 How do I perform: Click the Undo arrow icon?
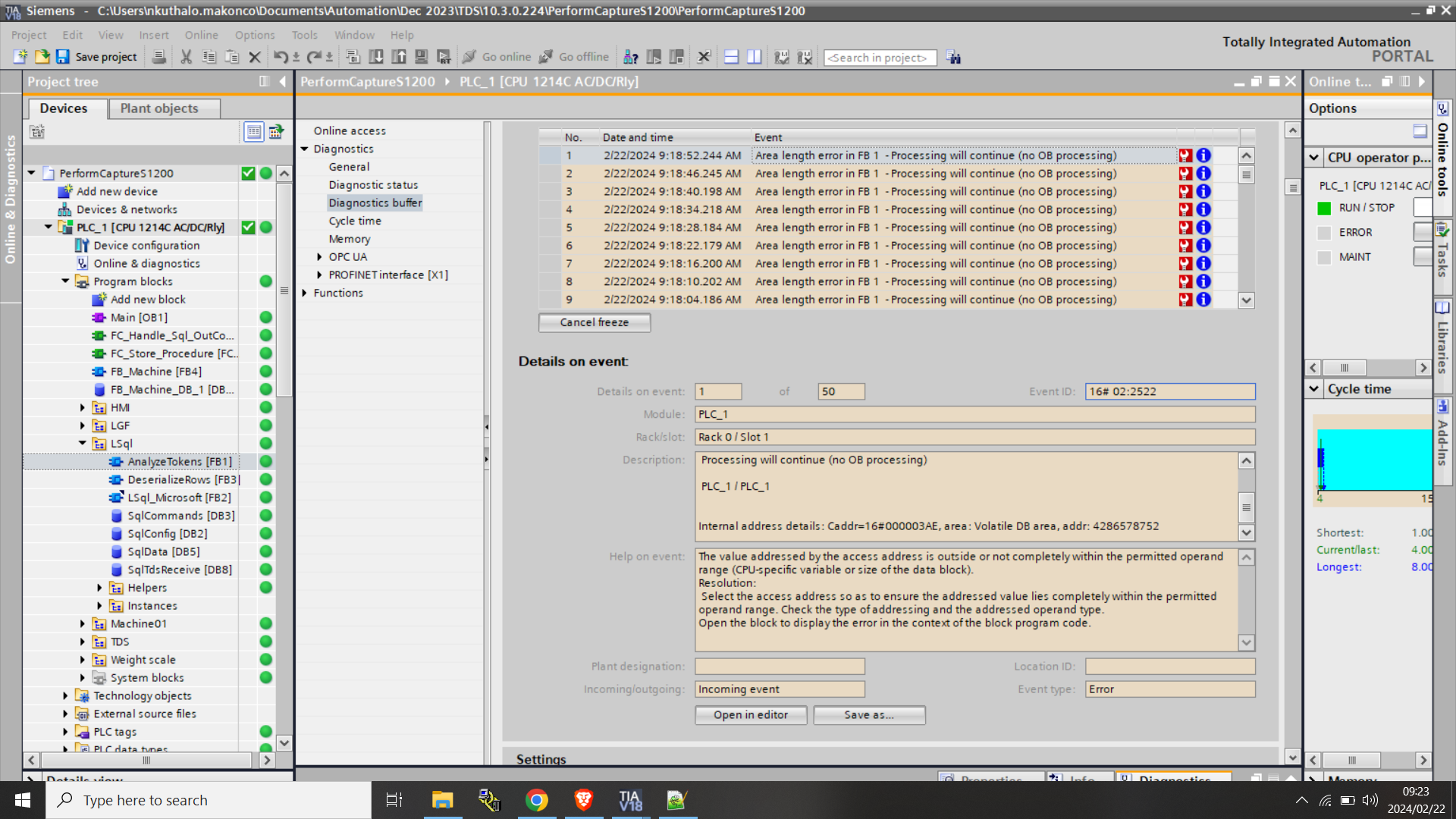coord(280,57)
